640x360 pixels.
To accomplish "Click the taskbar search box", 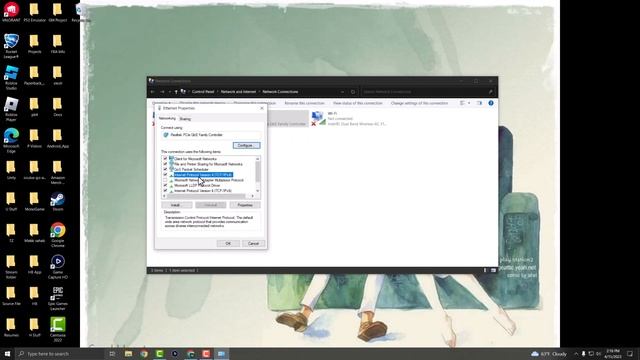I will (59, 353).
